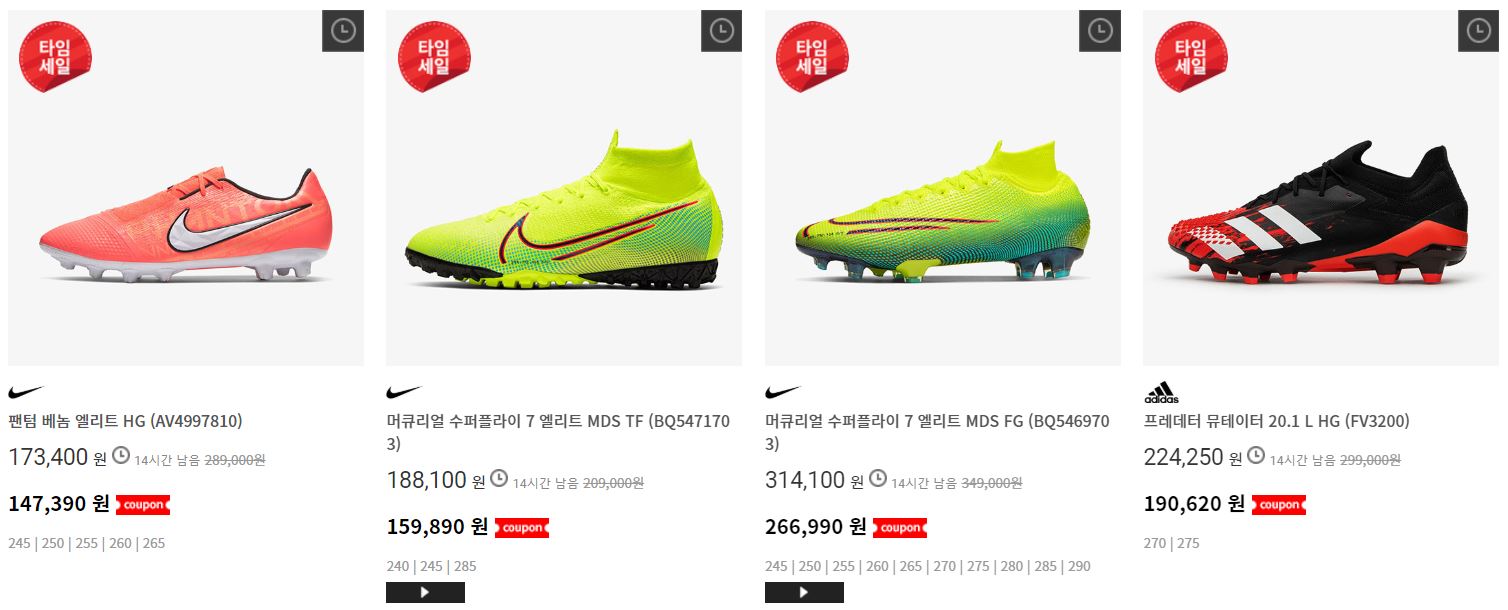Click the 타임세일 badge on Adidas Predator shoe
Image resolution: width=1508 pixels, height=610 pixels.
coord(1190,56)
